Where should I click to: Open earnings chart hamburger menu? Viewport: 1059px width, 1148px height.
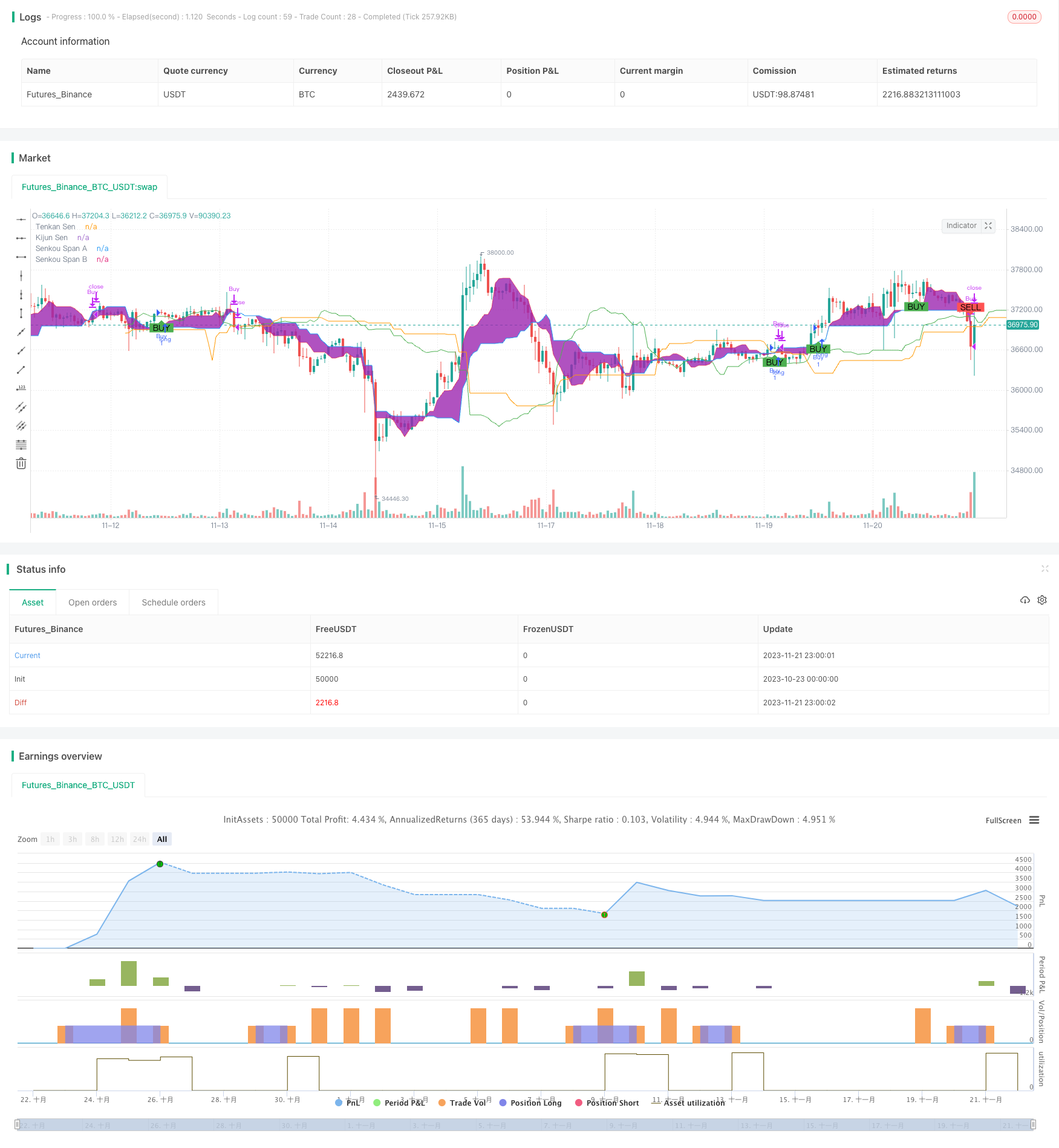coord(1034,820)
